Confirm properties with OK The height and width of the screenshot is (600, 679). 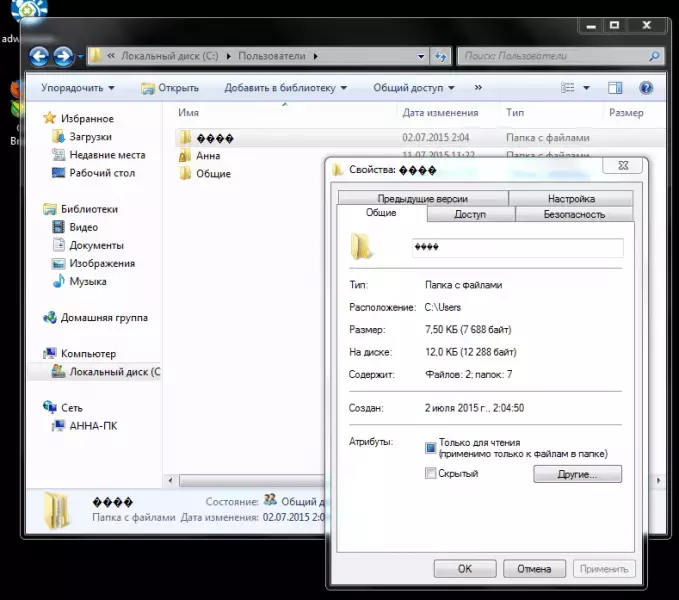point(465,568)
